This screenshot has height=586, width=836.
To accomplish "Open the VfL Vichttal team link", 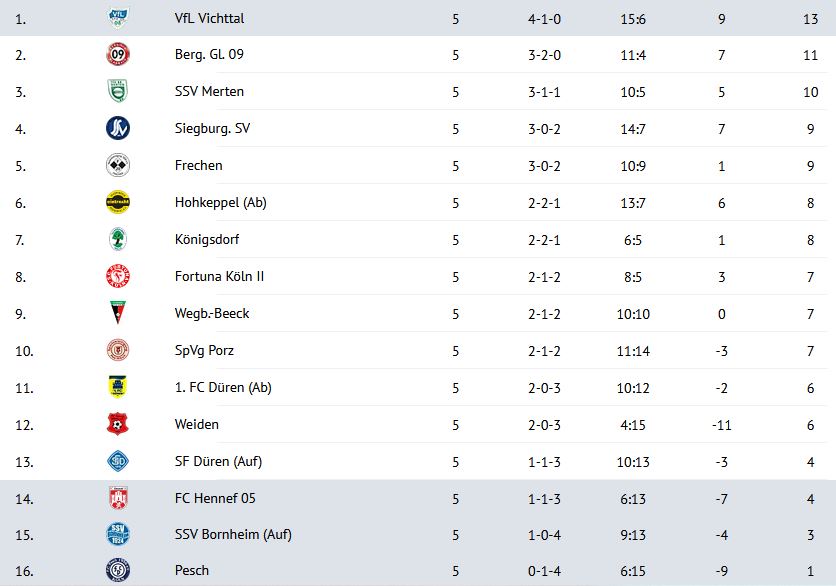I will [209, 18].
